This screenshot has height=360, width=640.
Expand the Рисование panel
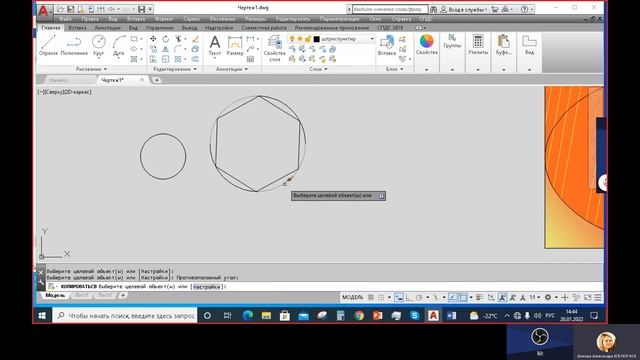tap(91, 69)
